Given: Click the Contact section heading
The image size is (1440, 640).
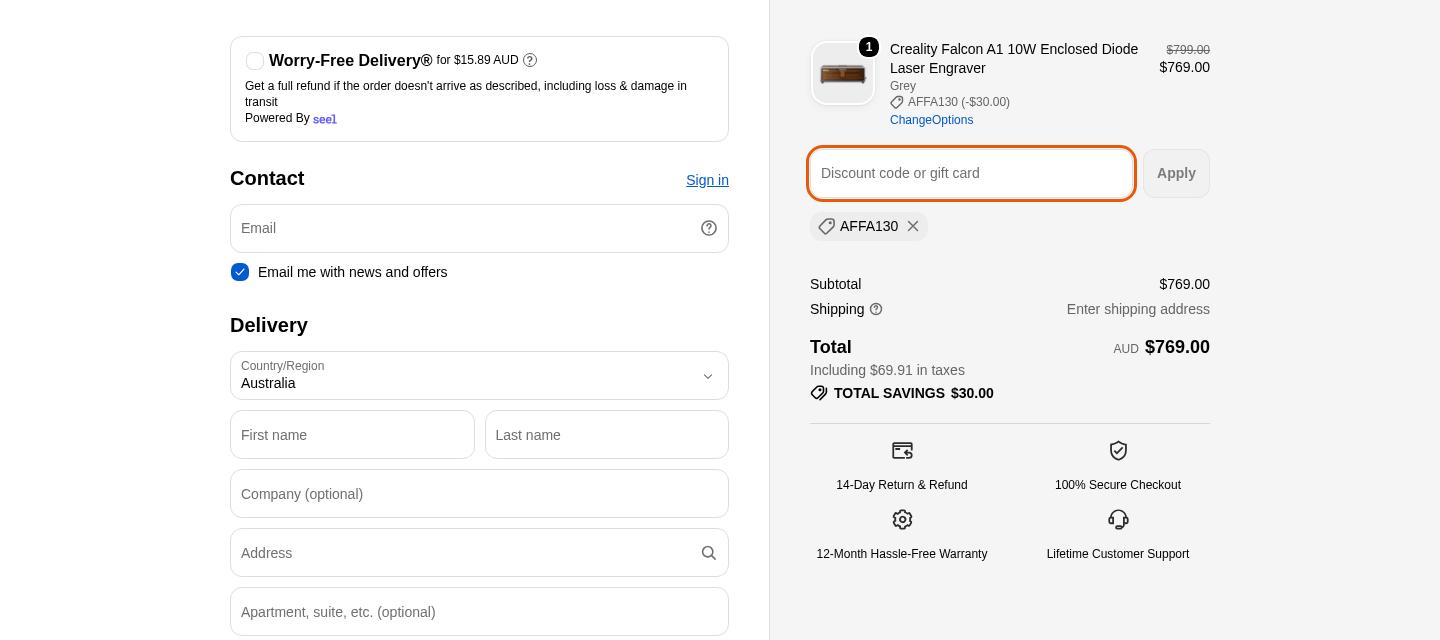Looking at the screenshot, I should 267,178.
